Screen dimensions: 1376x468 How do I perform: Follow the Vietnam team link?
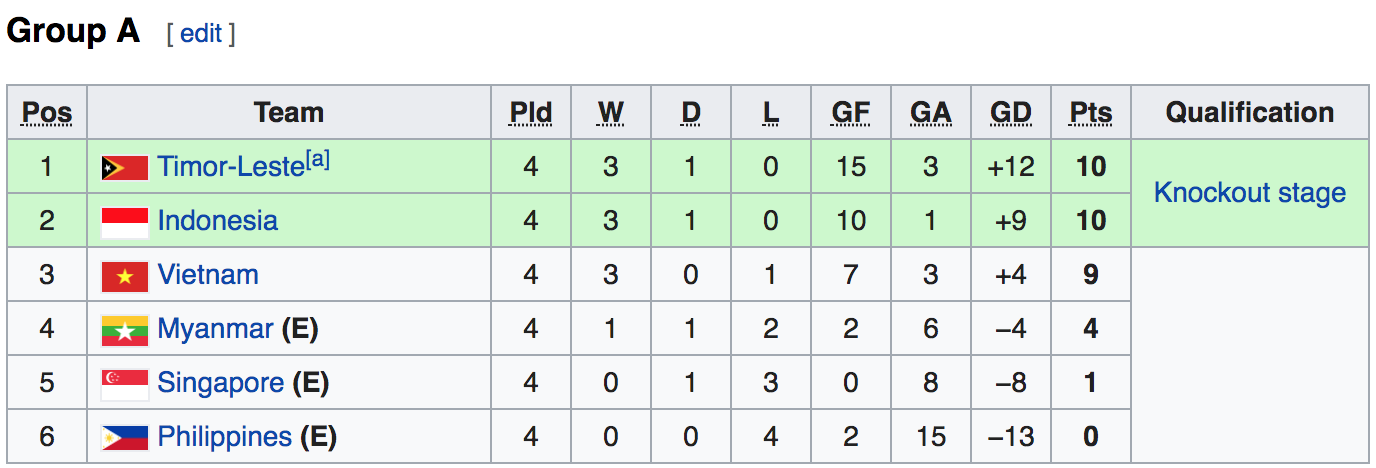click(x=208, y=274)
